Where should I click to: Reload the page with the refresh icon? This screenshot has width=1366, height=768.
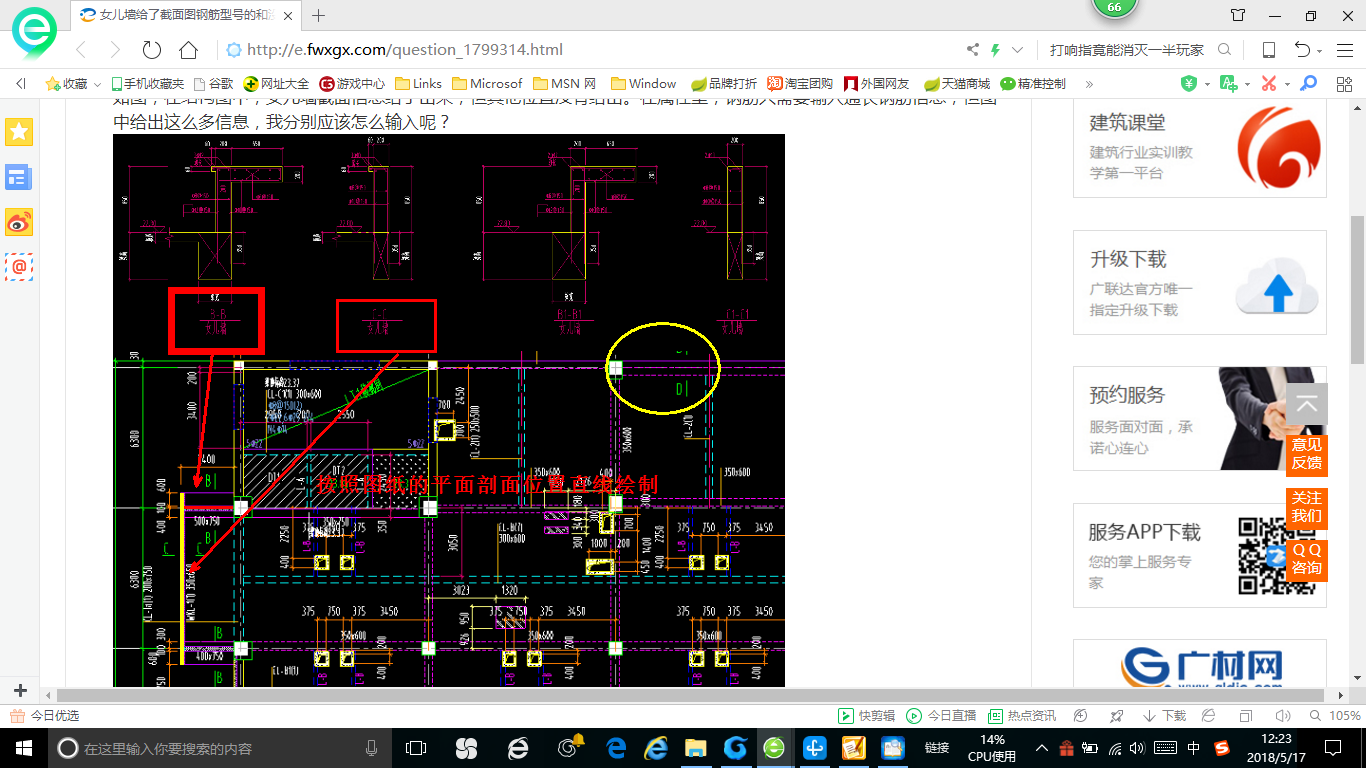coord(152,50)
